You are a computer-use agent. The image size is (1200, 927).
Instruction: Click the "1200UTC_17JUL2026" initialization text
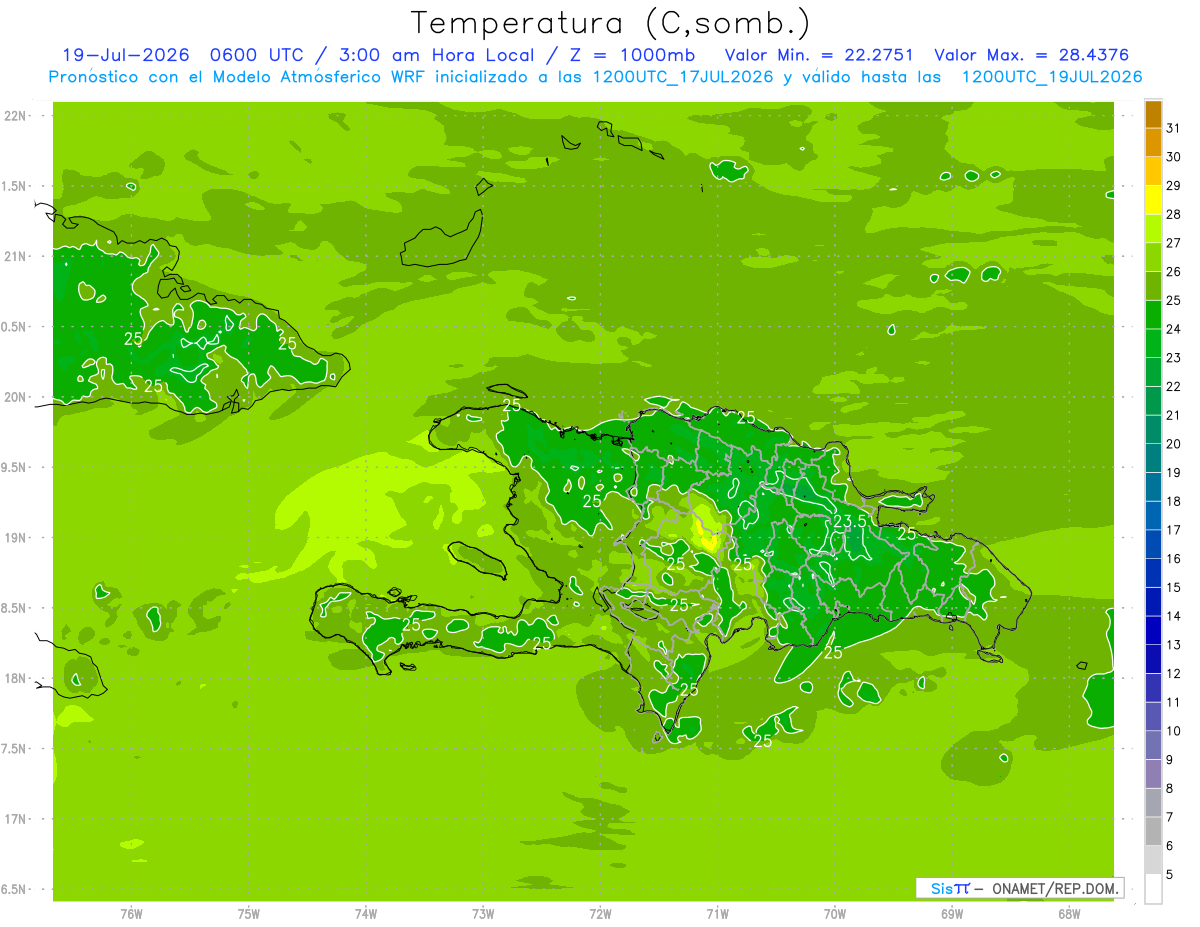[x=683, y=77]
